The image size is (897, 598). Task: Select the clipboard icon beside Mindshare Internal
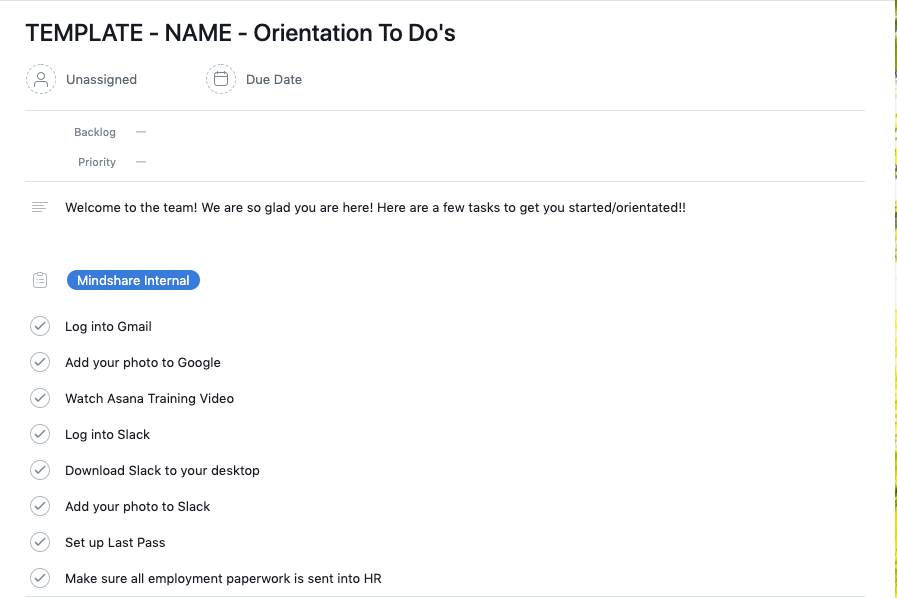[40, 280]
